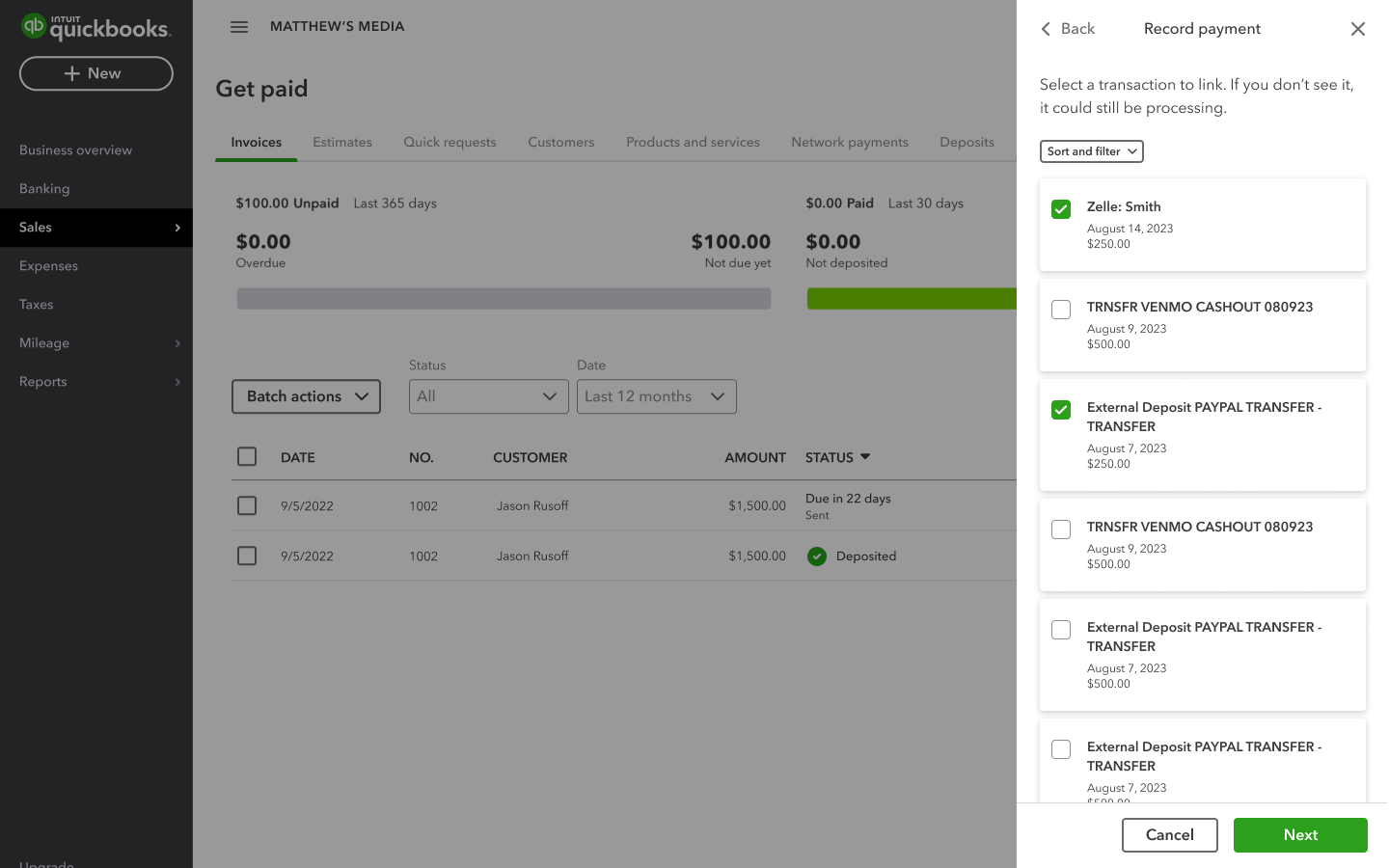
Task: Click Jason Rusoff in the Sent invoice row
Action: pyautogui.click(x=532, y=505)
